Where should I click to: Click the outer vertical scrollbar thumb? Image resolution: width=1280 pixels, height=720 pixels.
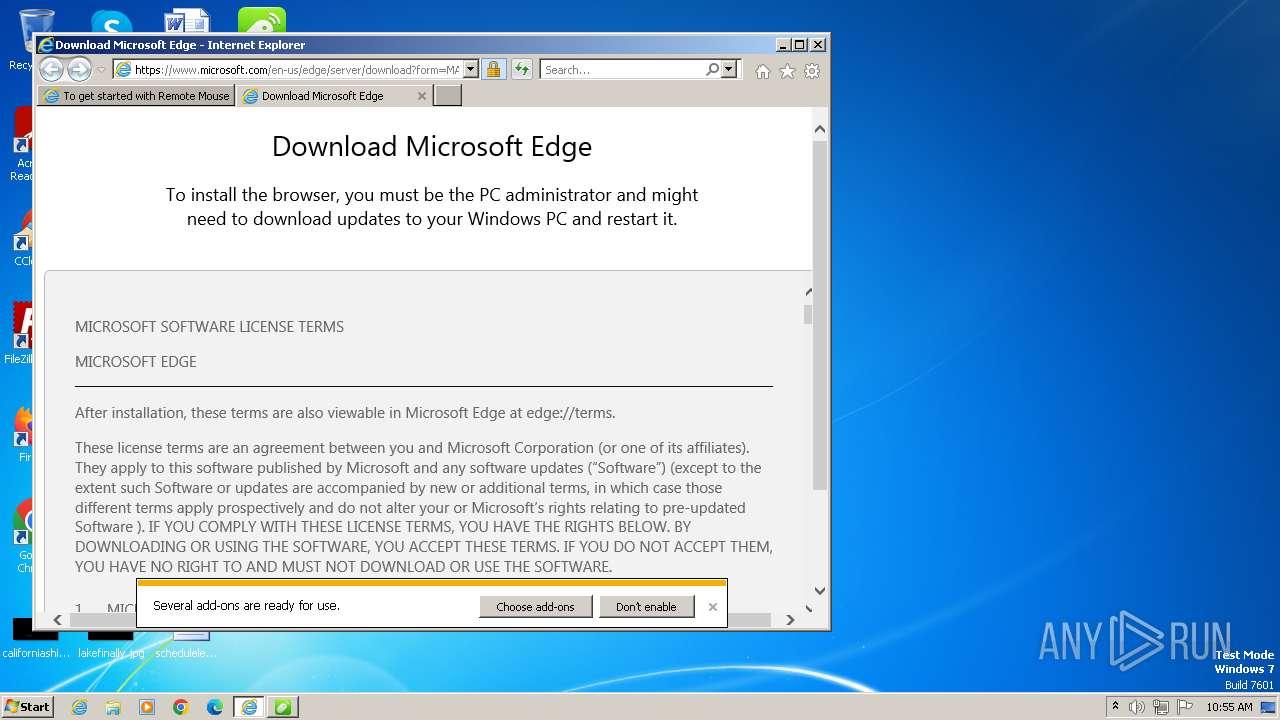(819, 315)
